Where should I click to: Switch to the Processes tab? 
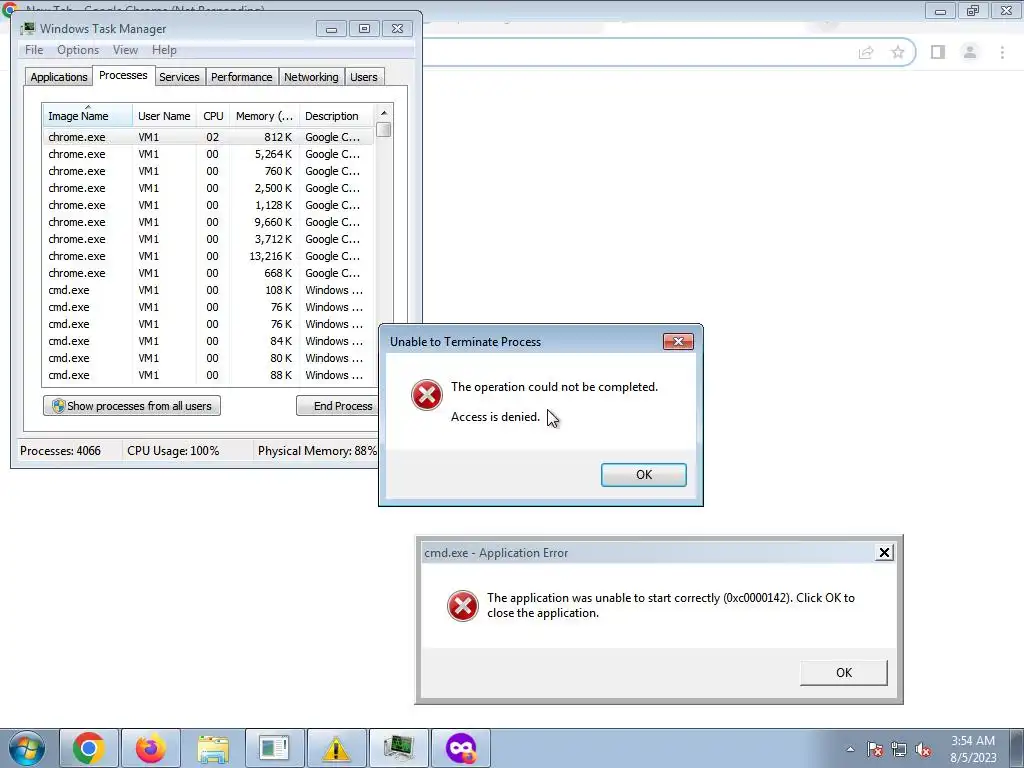click(123, 75)
